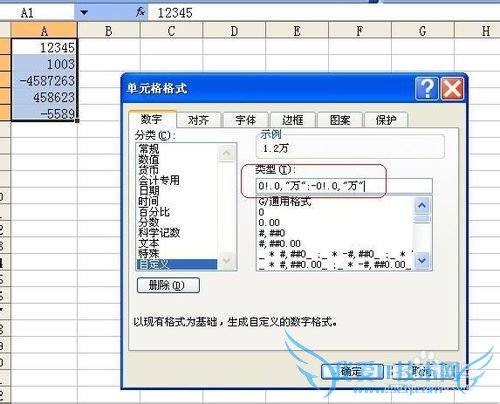This screenshot has height=404, width=500.
Task: Click cell containing -5589
Action: point(44,114)
